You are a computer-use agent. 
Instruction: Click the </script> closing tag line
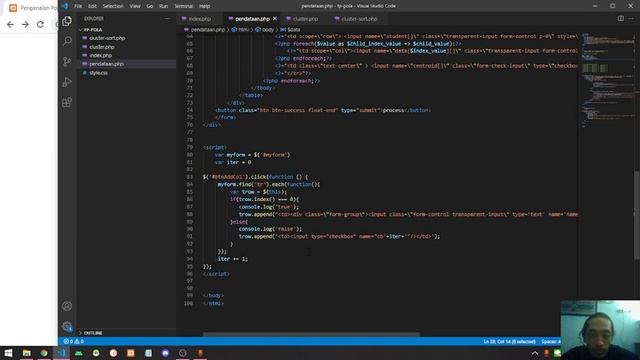[216, 274]
